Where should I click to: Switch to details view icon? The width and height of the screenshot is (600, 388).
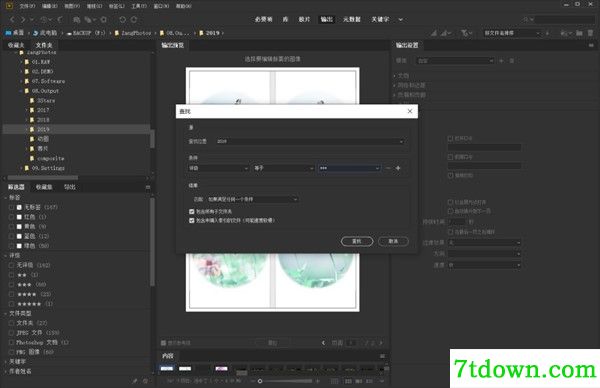click(x=359, y=381)
